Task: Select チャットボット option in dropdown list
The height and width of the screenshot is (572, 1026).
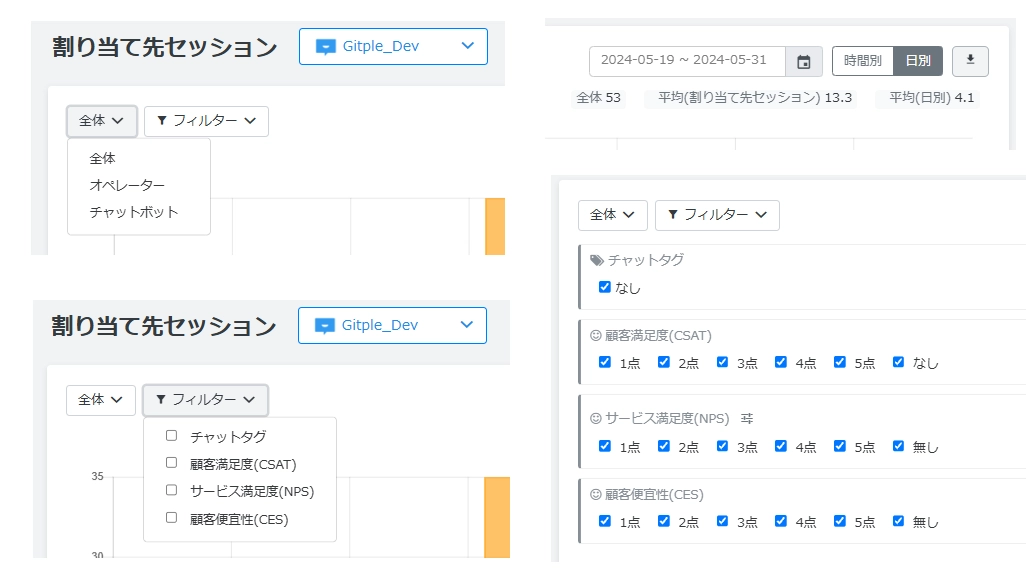Action: pos(133,212)
